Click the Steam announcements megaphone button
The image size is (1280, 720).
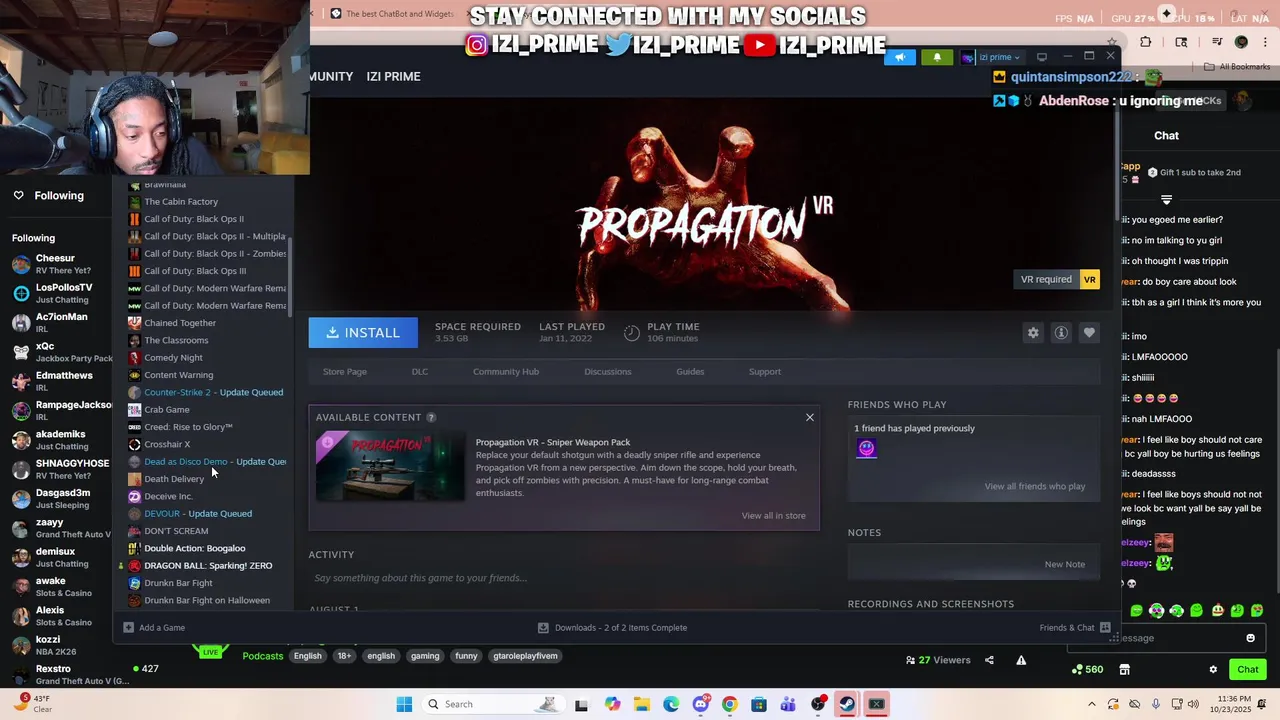point(900,57)
